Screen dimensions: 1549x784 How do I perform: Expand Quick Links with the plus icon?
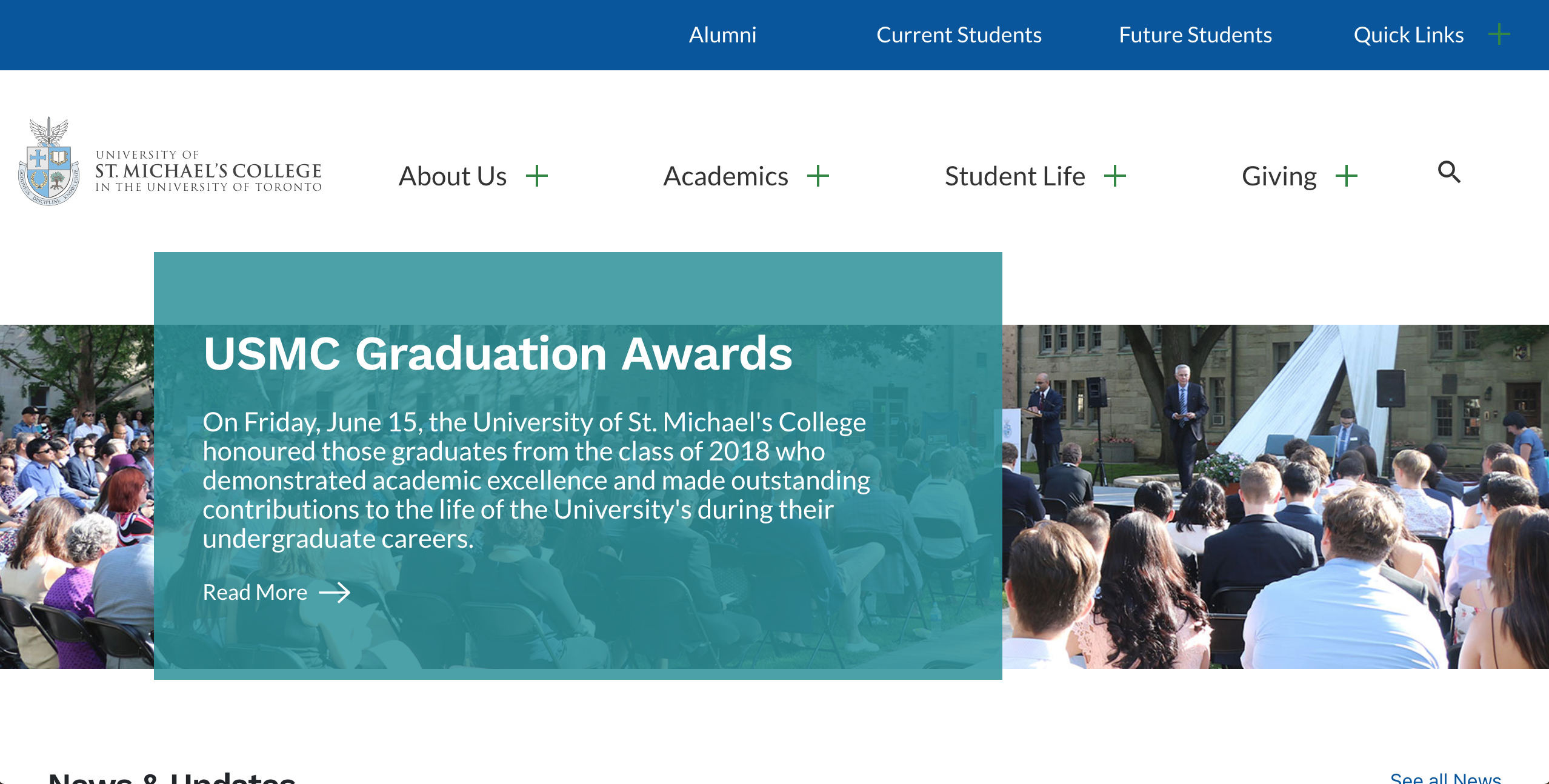[x=1499, y=34]
